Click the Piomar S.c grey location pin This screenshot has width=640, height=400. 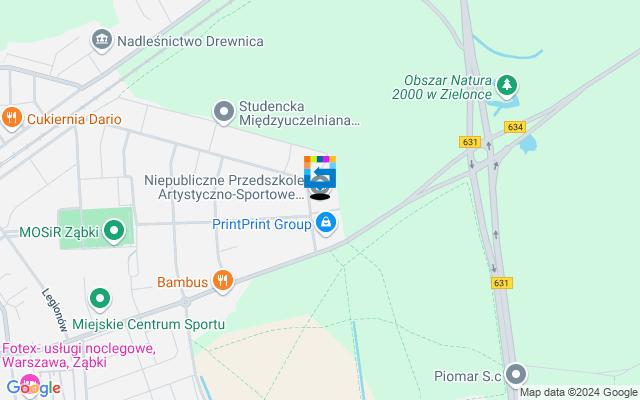(516, 375)
